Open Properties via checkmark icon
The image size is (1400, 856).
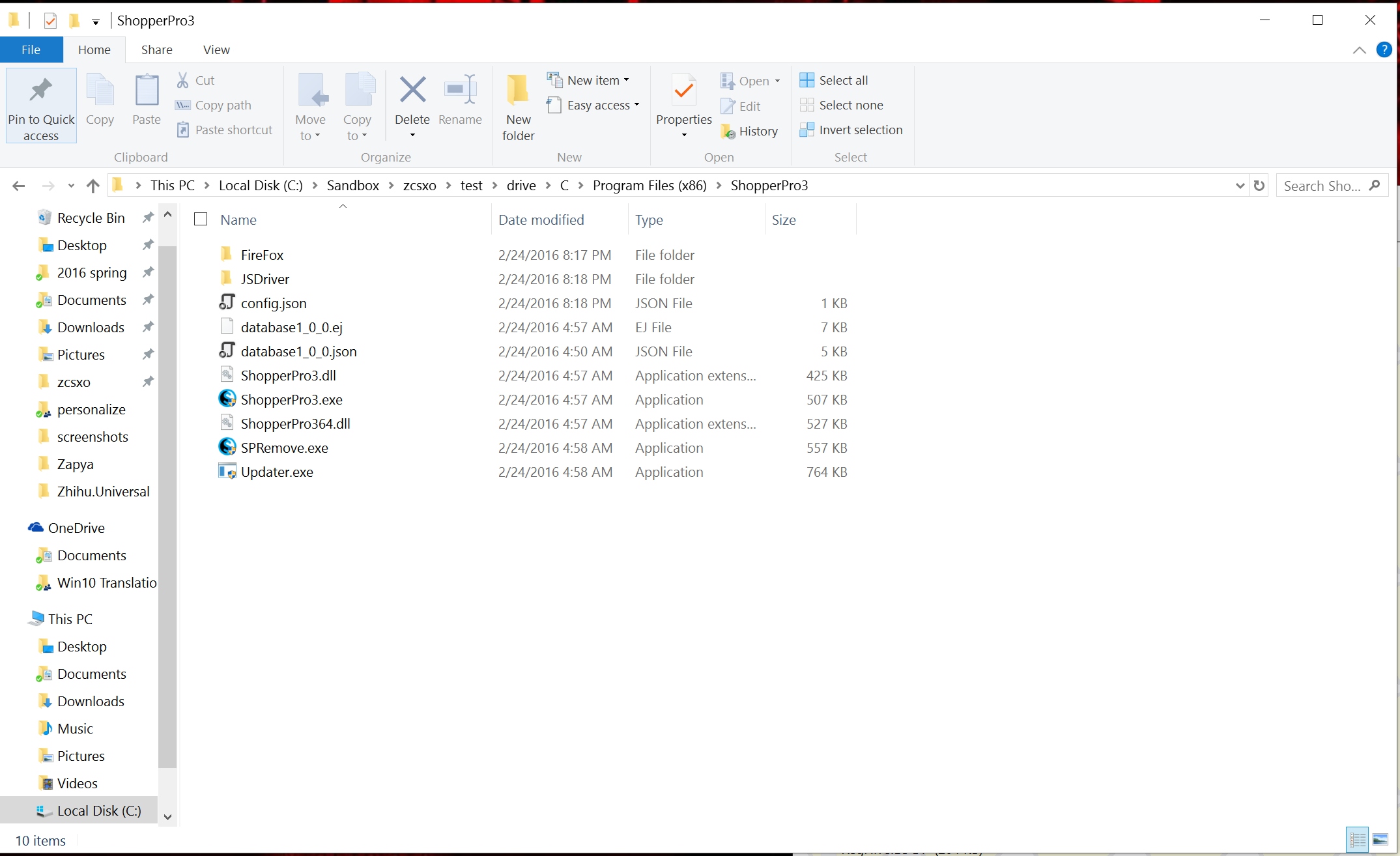(683, 91)
